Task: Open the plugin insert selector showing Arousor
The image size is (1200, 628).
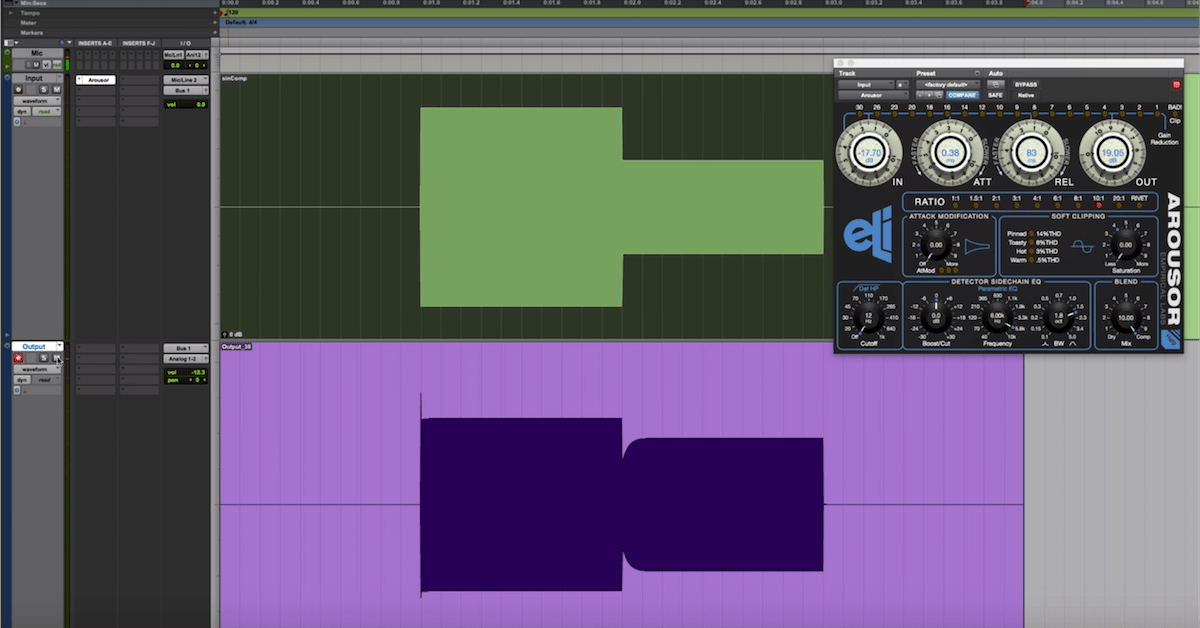Action: (x=873, y=95)
